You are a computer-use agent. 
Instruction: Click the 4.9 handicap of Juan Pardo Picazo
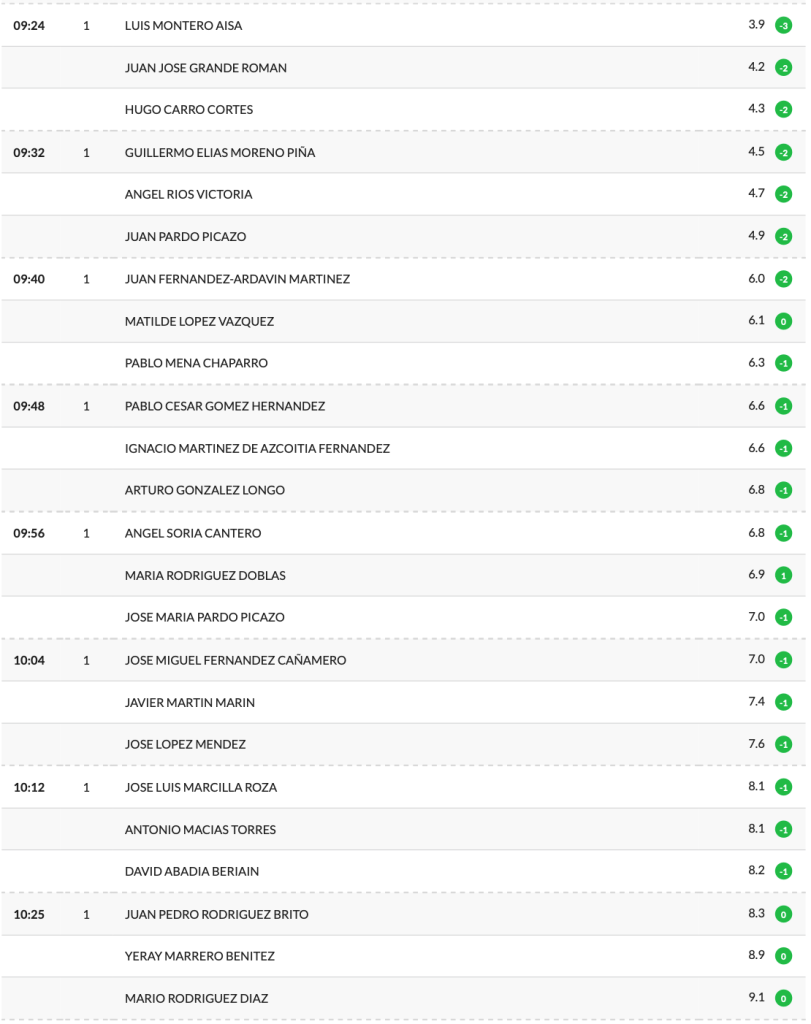pyautogui.click(x=756, y=237)
